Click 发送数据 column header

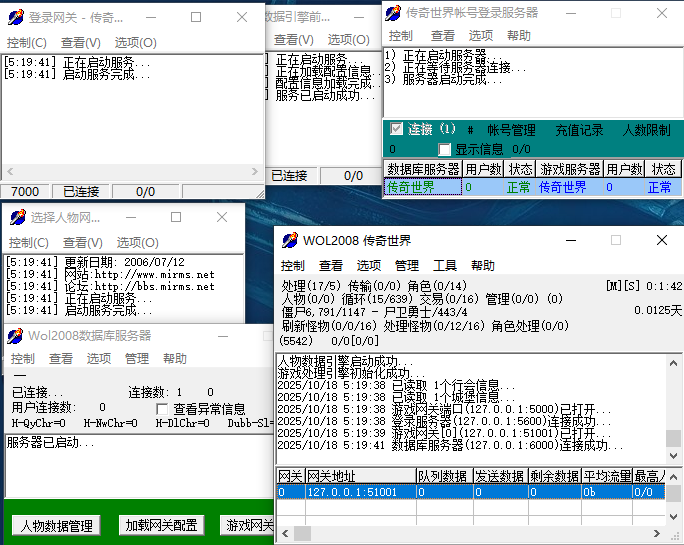[501, 476]
